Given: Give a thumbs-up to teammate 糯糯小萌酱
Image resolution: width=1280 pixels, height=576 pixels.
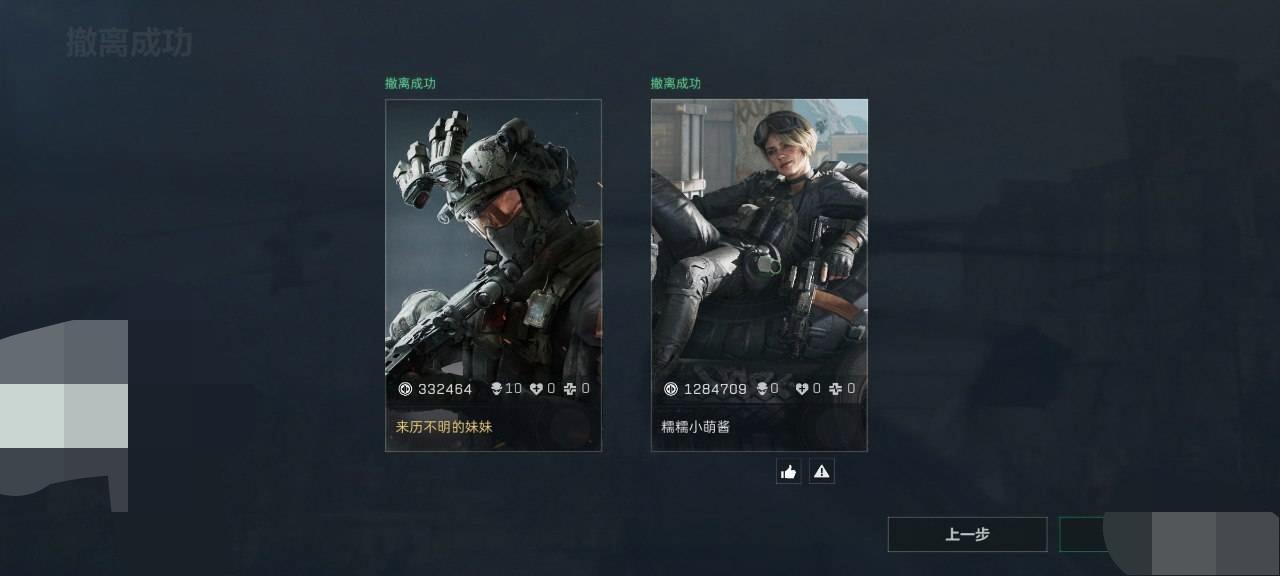Looking at the screenshot, I should click(x=789, y=471).
